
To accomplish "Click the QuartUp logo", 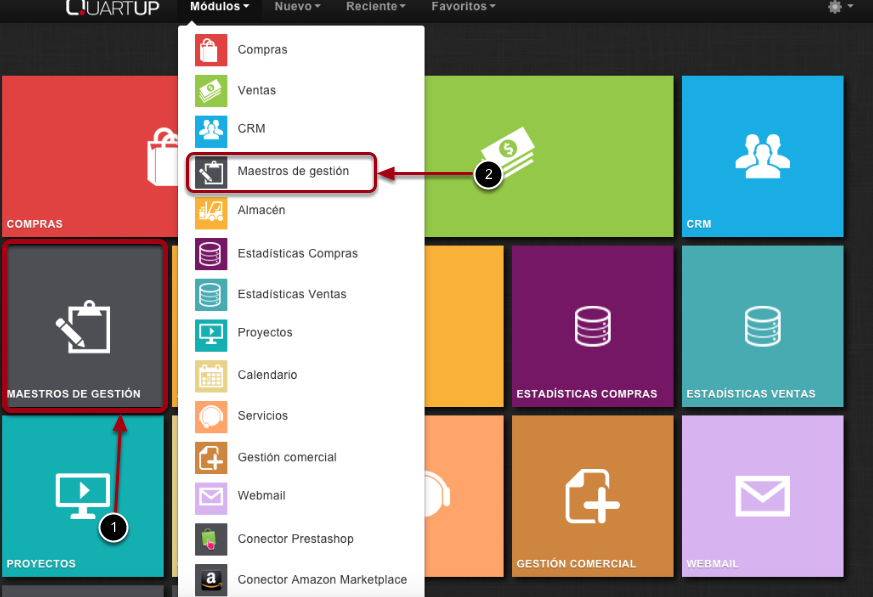I will point(112,7).
